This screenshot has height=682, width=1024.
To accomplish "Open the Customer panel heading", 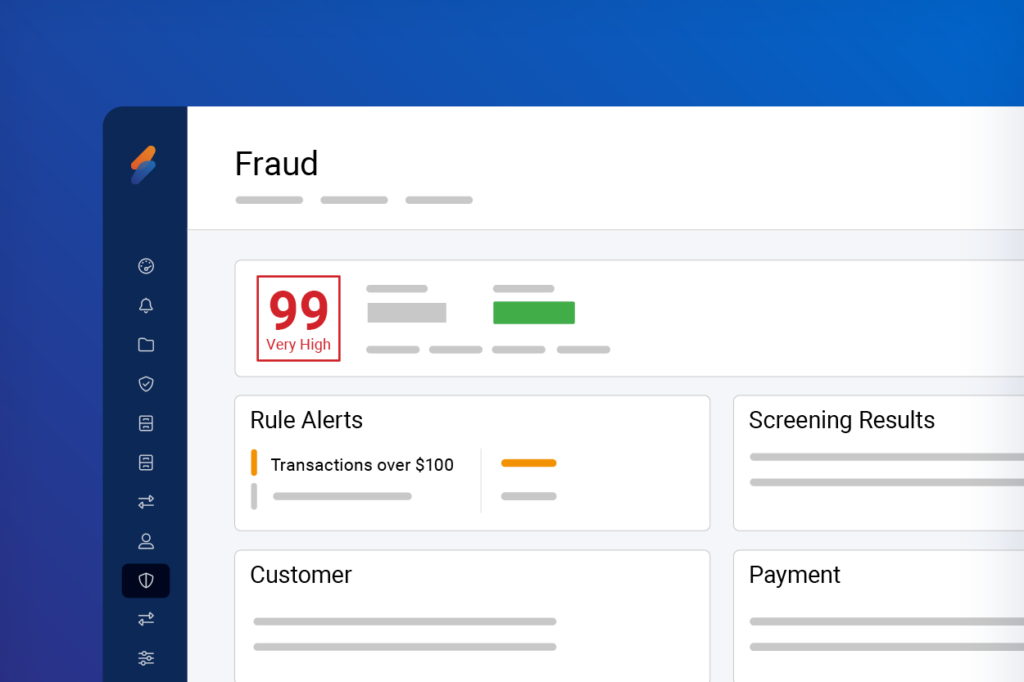I will tap(301, 575).
